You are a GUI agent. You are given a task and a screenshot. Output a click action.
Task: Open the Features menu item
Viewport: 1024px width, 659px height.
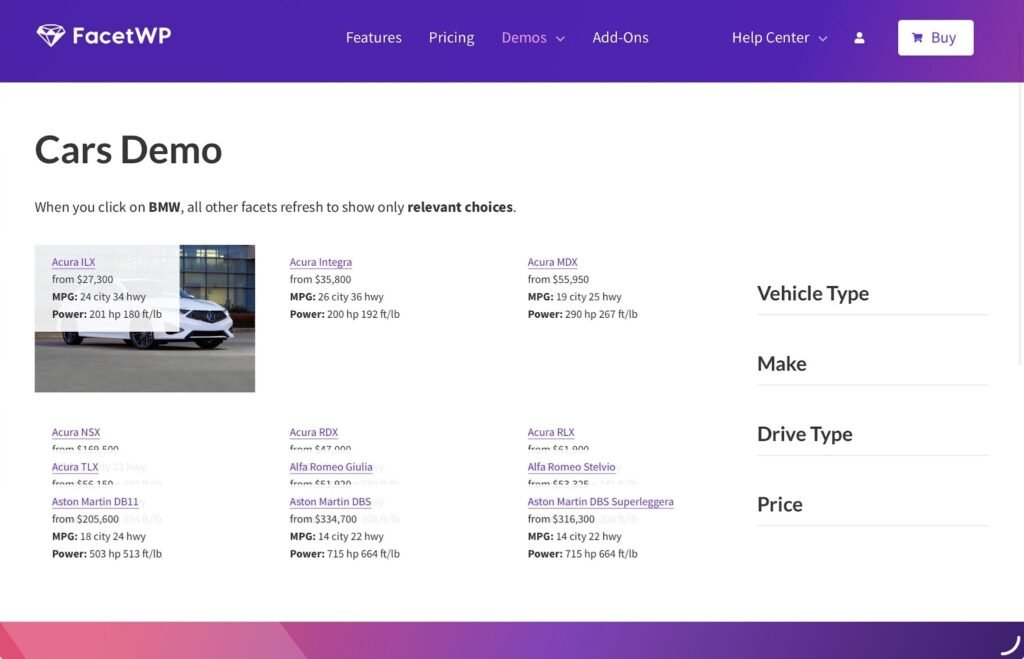[x=374, y=38]
